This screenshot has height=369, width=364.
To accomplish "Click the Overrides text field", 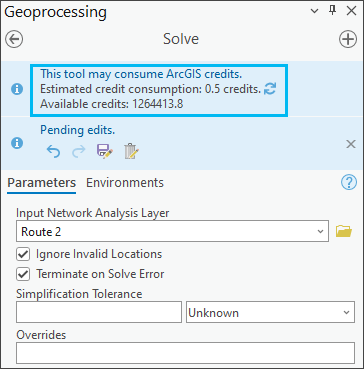I will (x=185, y=352).
